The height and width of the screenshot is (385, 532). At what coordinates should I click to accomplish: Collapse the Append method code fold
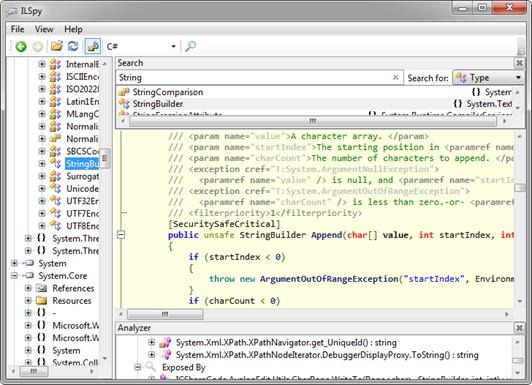pyautogui.click(x=121, y=235)
